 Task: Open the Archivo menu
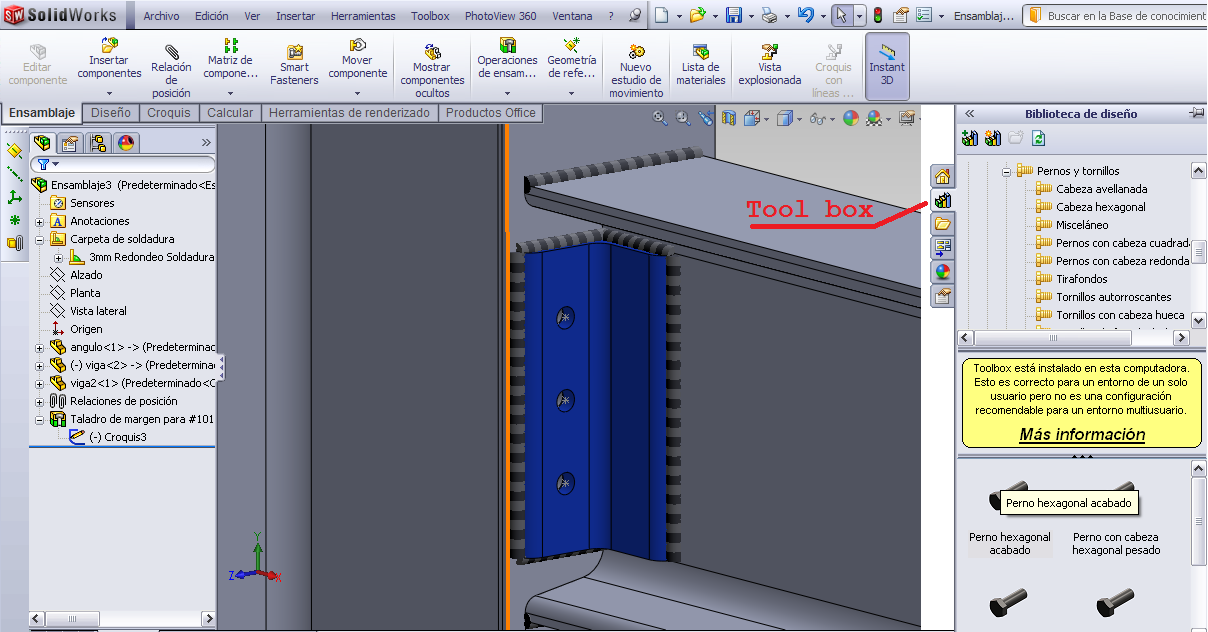pyautogui.click(x=161, y=16)
